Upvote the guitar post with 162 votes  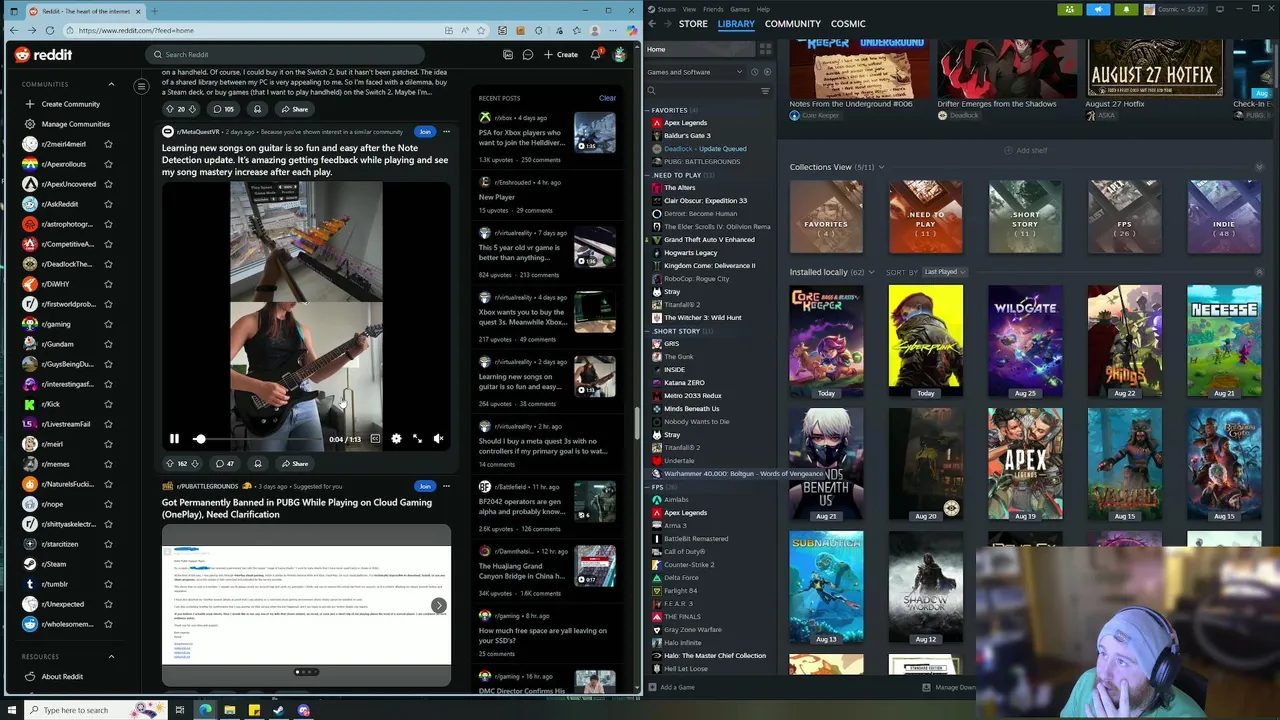(169, 463)
